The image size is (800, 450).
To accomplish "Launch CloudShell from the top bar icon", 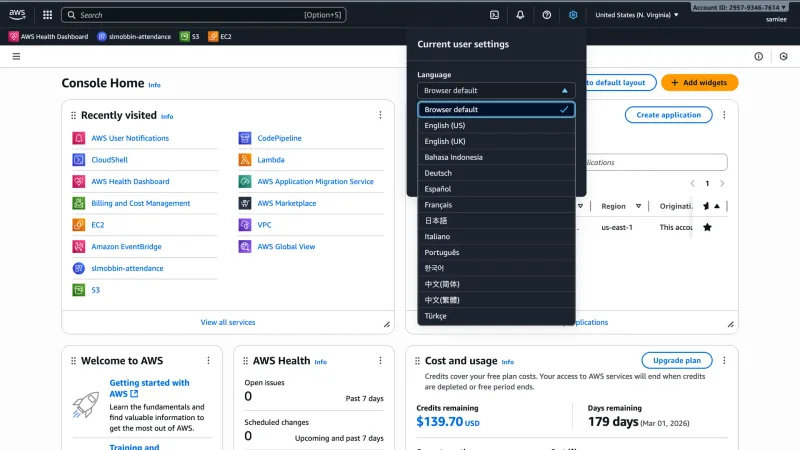I will coord(494,15).
